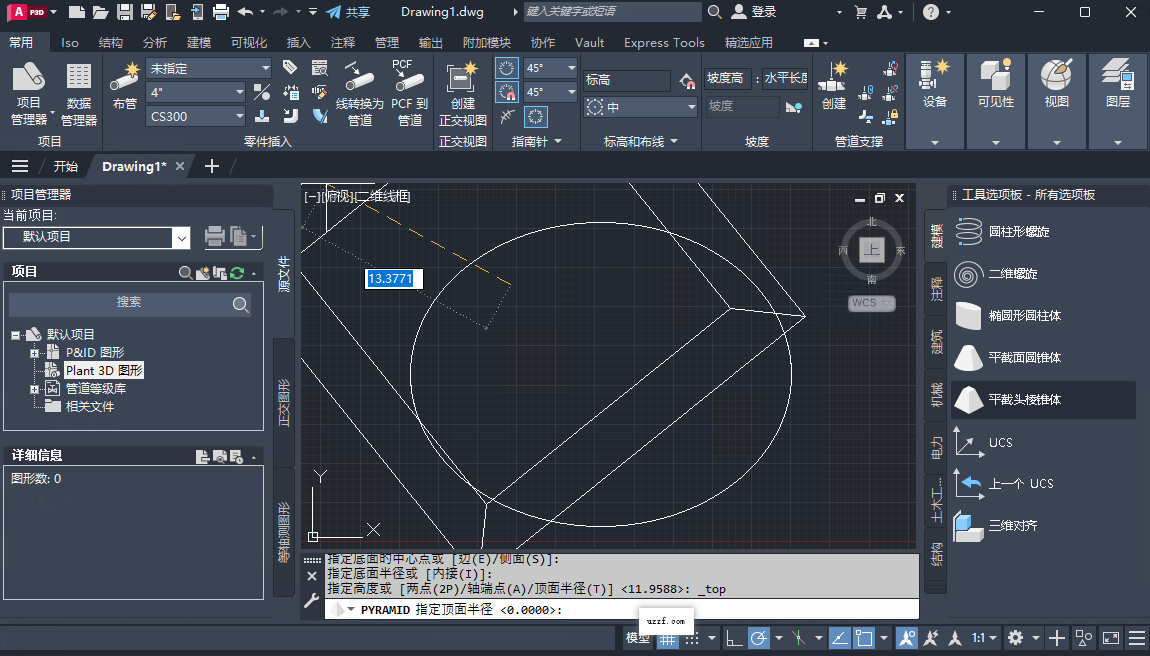Screen dimensions: 1150x656
Task: Click the 可视性 visibility tool
Action: [995, 89]
